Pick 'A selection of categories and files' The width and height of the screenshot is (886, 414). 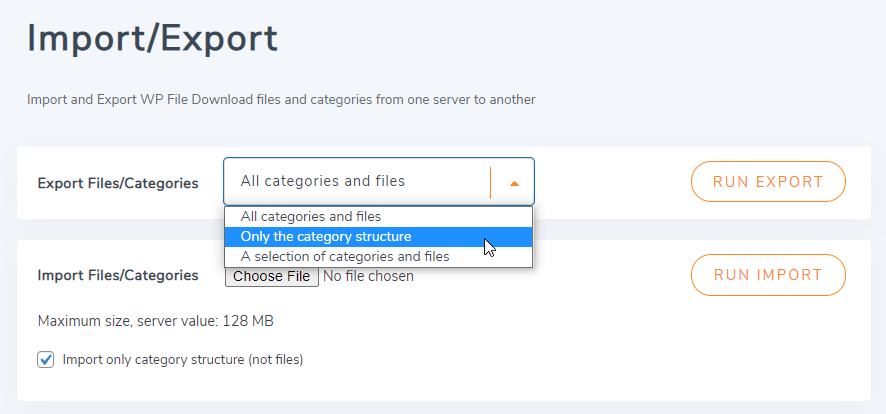(x=344, y=257)
